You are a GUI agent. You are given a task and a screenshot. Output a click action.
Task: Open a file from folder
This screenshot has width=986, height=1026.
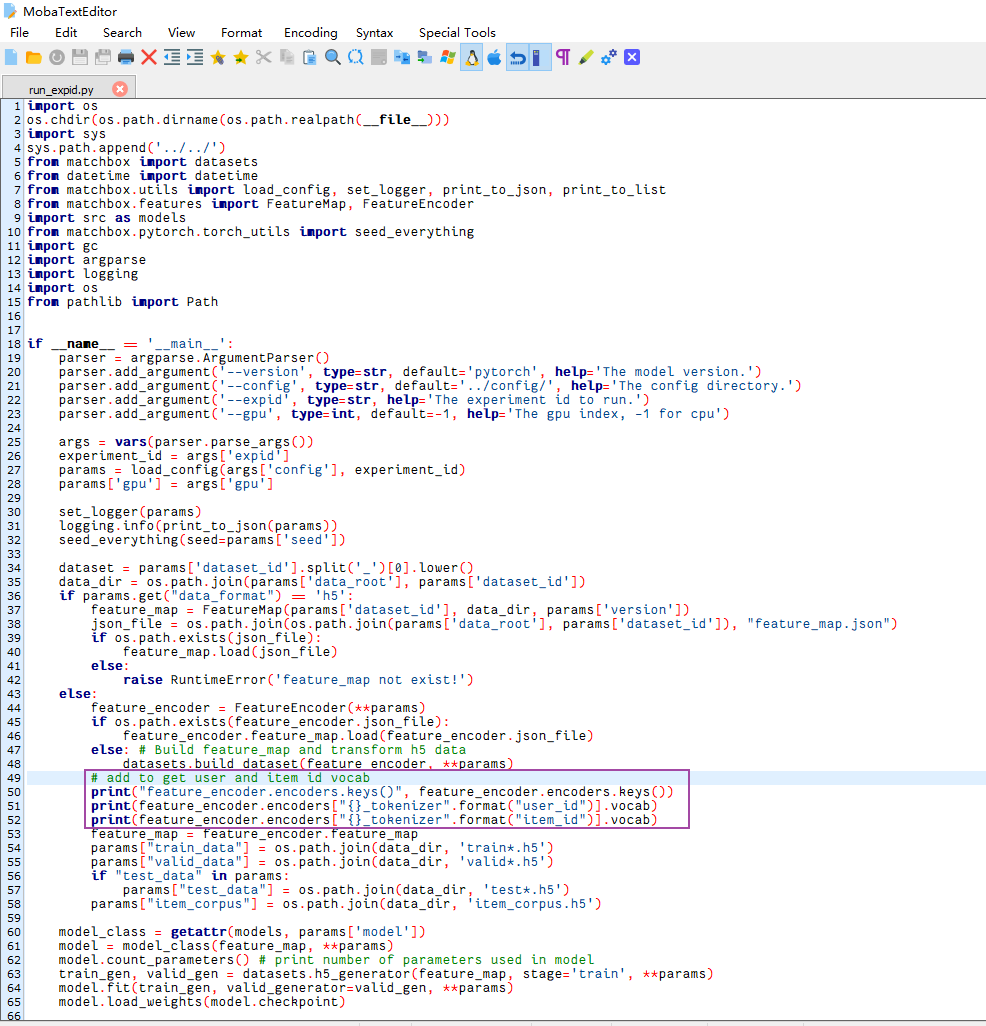pyautogui.click(x=34, y=57)
